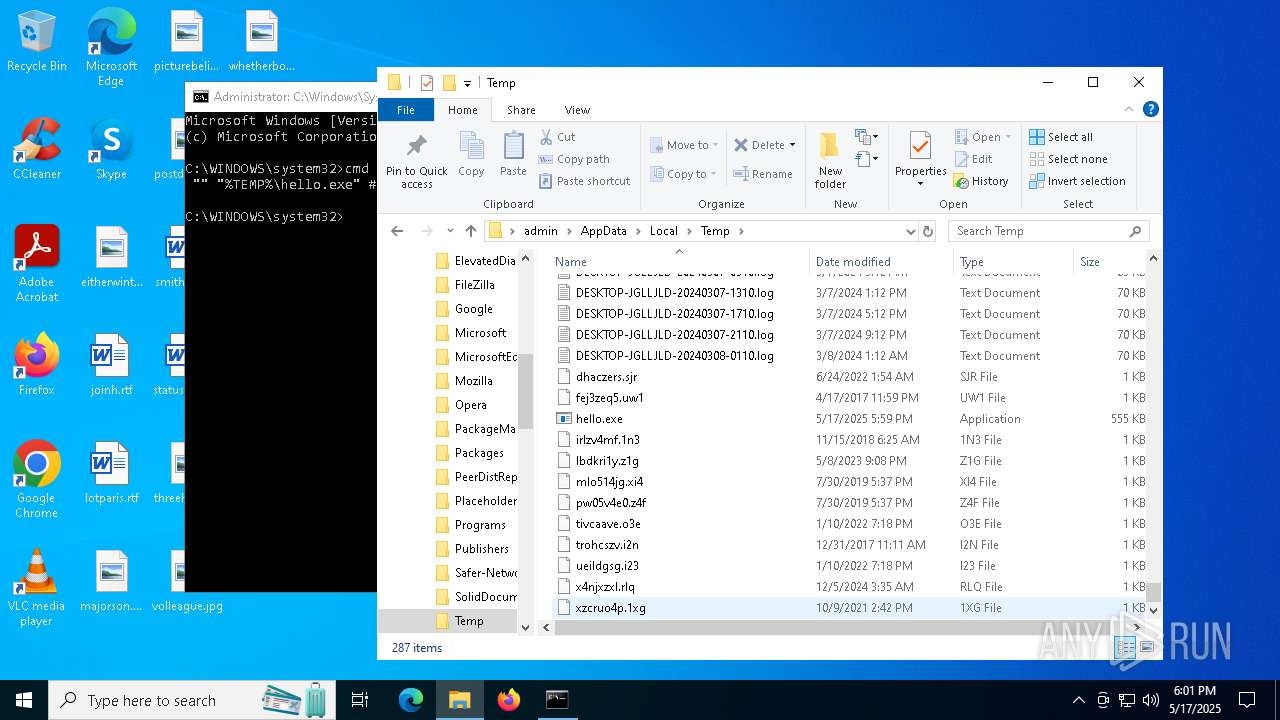Screen dimensions: 1280x720
Task: Select Mozilla folder in tree
Action: (473, 381)
